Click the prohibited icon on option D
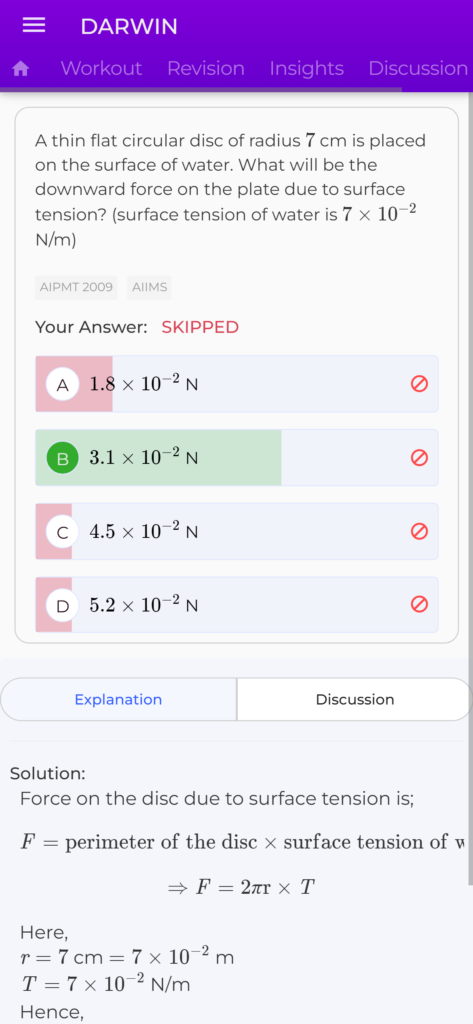 (x=419, y=605)
